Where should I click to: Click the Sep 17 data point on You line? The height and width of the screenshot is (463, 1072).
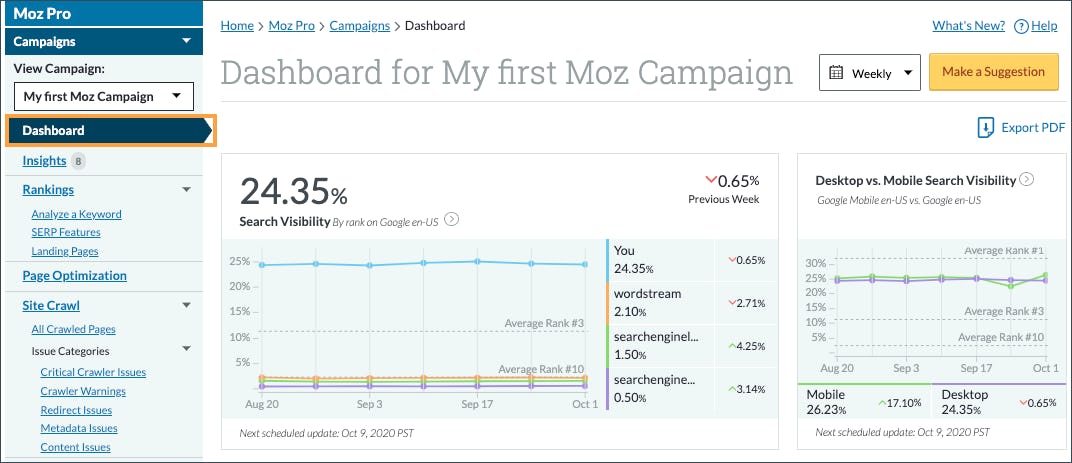pos(477,261)
